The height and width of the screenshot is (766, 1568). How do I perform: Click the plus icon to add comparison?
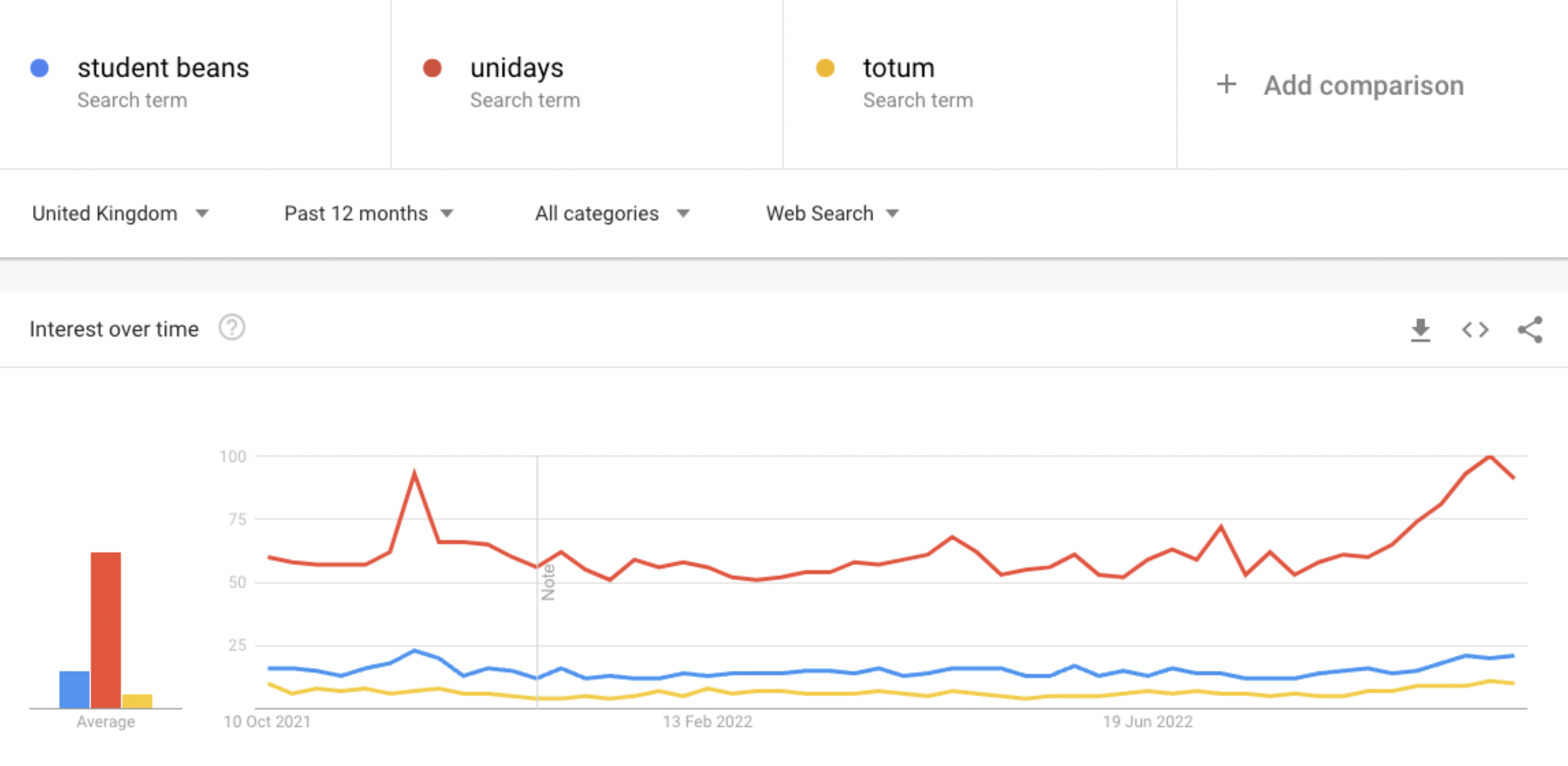click(1226, 85)
